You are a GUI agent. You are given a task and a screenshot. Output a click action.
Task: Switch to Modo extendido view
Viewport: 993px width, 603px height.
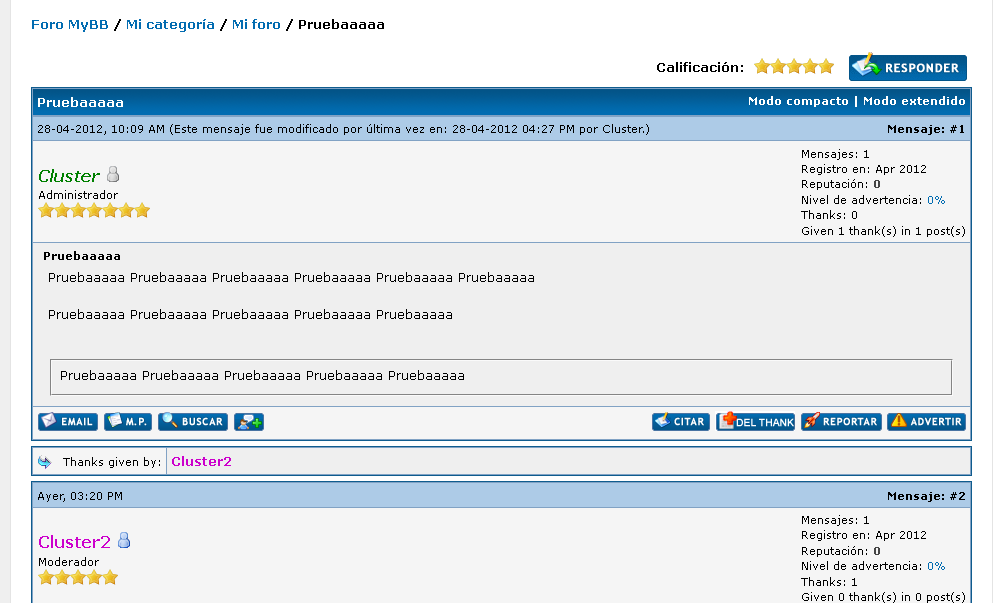click(914, 101)
